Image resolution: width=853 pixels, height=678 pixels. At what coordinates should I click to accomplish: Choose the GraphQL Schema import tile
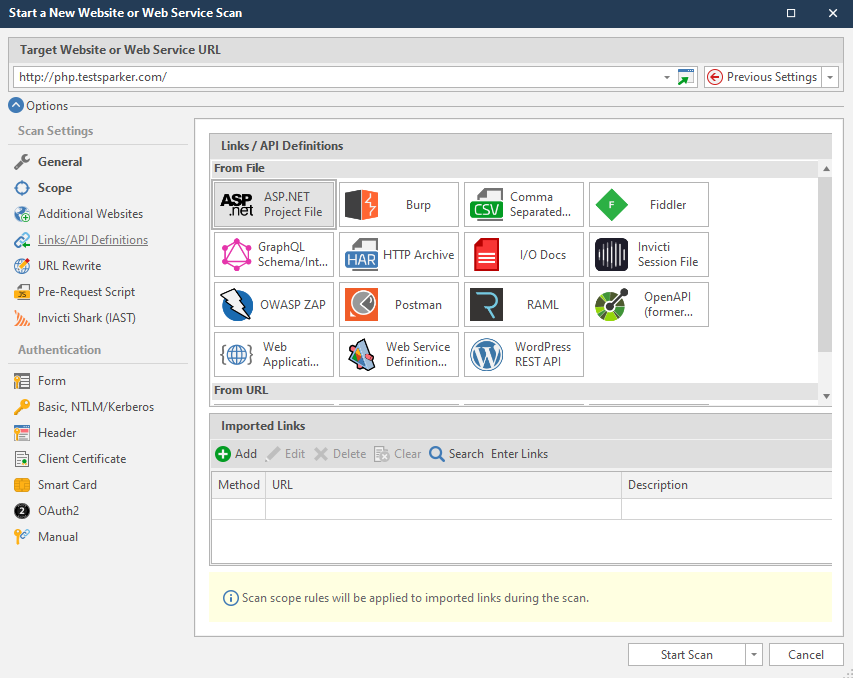pyautogui.click(x=274, y=255)
